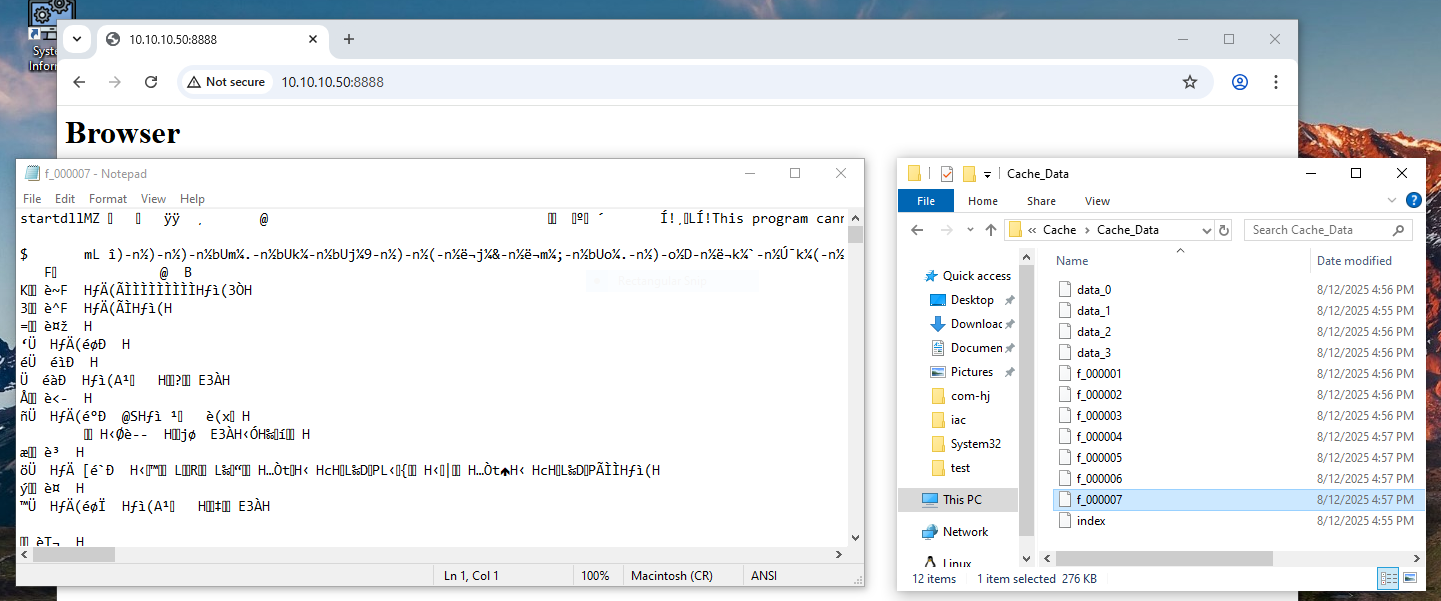1441x601 pixels.
Task: Bookmark this page with the star icon
Action: click(x=1189, y=82)
